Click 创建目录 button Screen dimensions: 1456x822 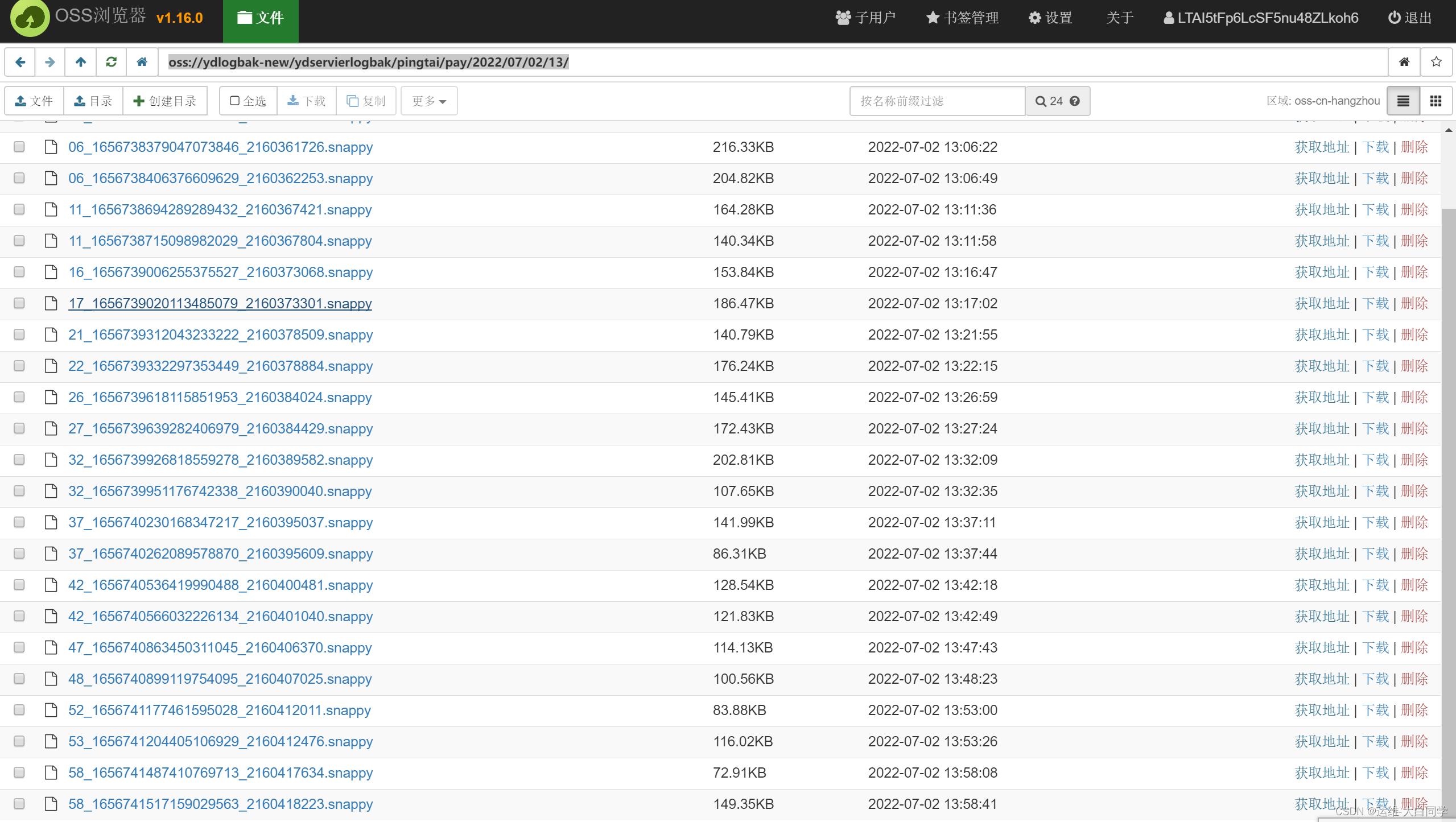point(165,101)
